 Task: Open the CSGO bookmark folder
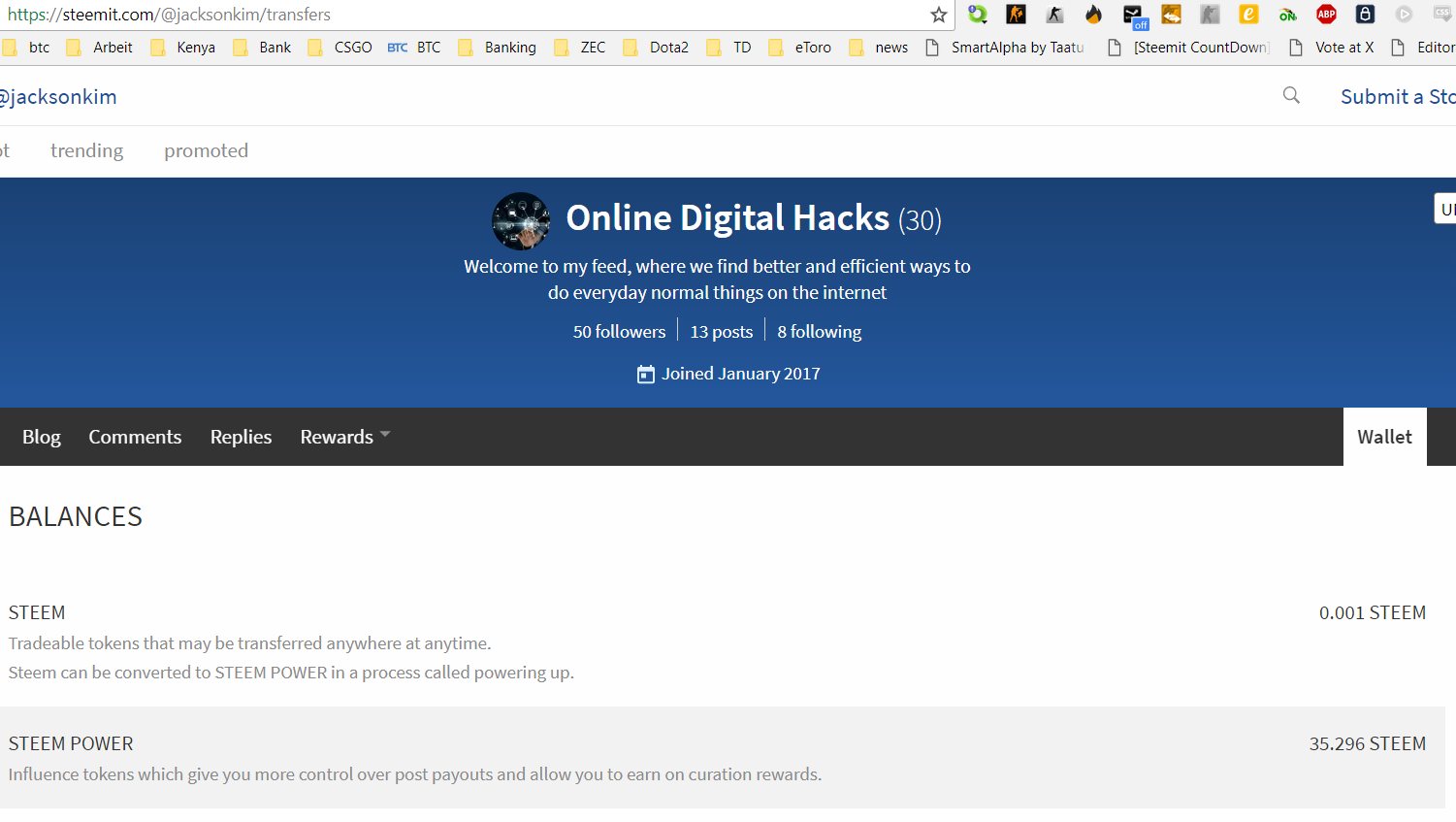[340, 48]
